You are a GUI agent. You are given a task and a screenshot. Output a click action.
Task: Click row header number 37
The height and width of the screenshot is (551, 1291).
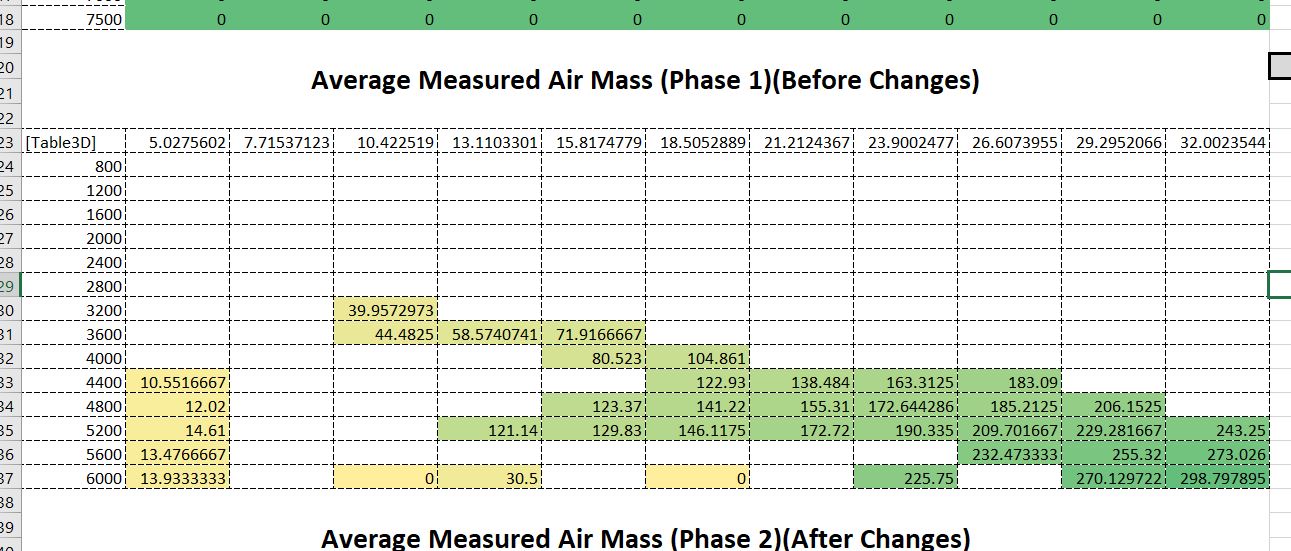pyautogui.click(x=9, y=479)
